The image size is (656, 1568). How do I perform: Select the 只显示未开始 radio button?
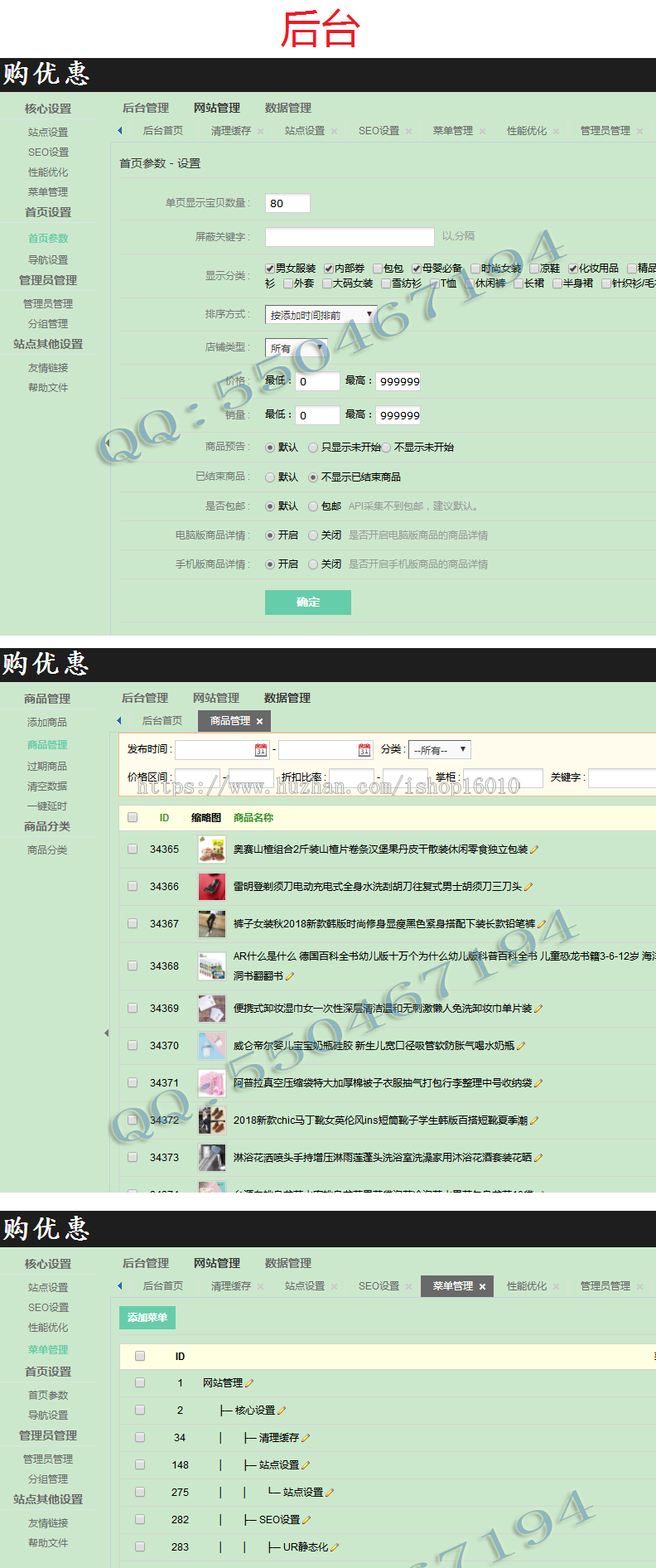[x=313, y=448]
